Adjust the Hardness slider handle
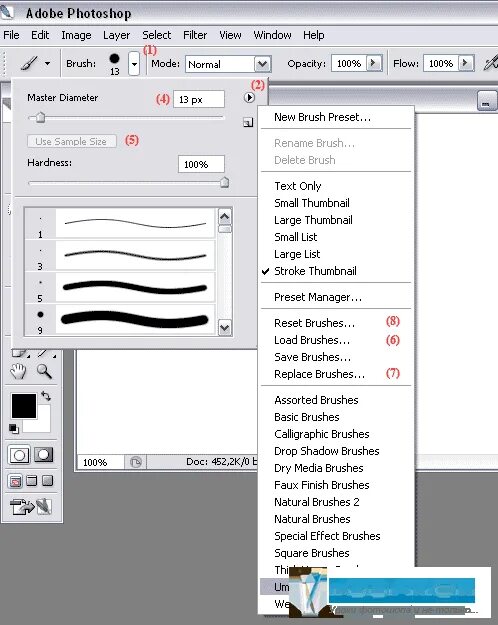 (x=224, y=183)
